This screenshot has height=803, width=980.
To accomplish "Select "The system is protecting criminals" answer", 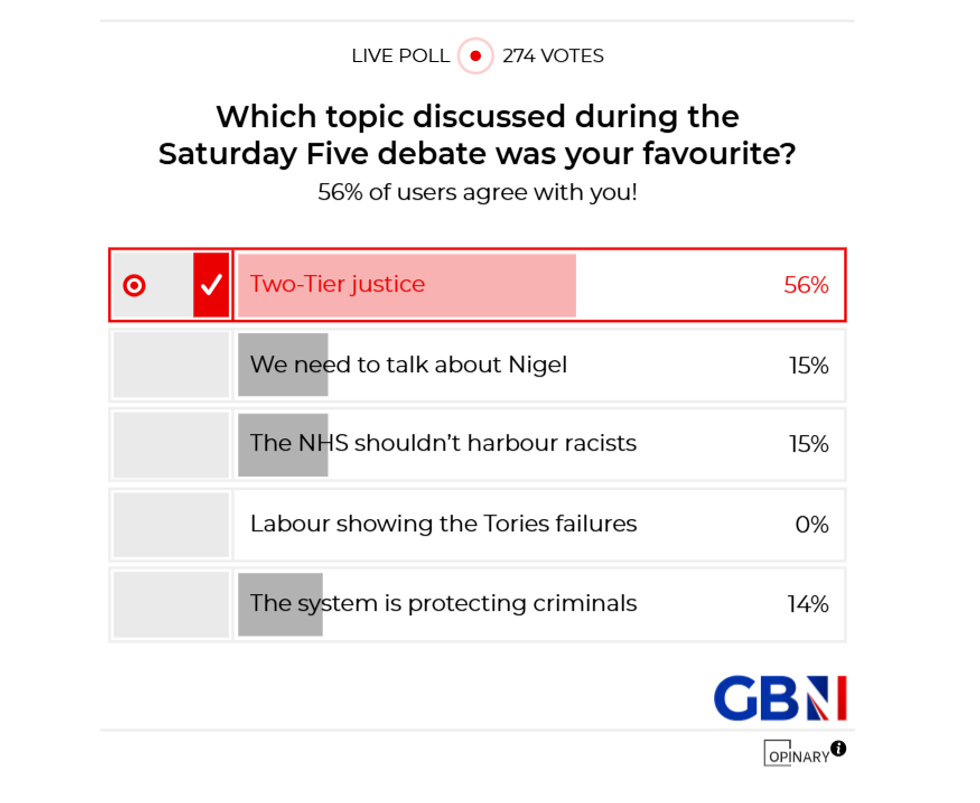I will point(443,604).
